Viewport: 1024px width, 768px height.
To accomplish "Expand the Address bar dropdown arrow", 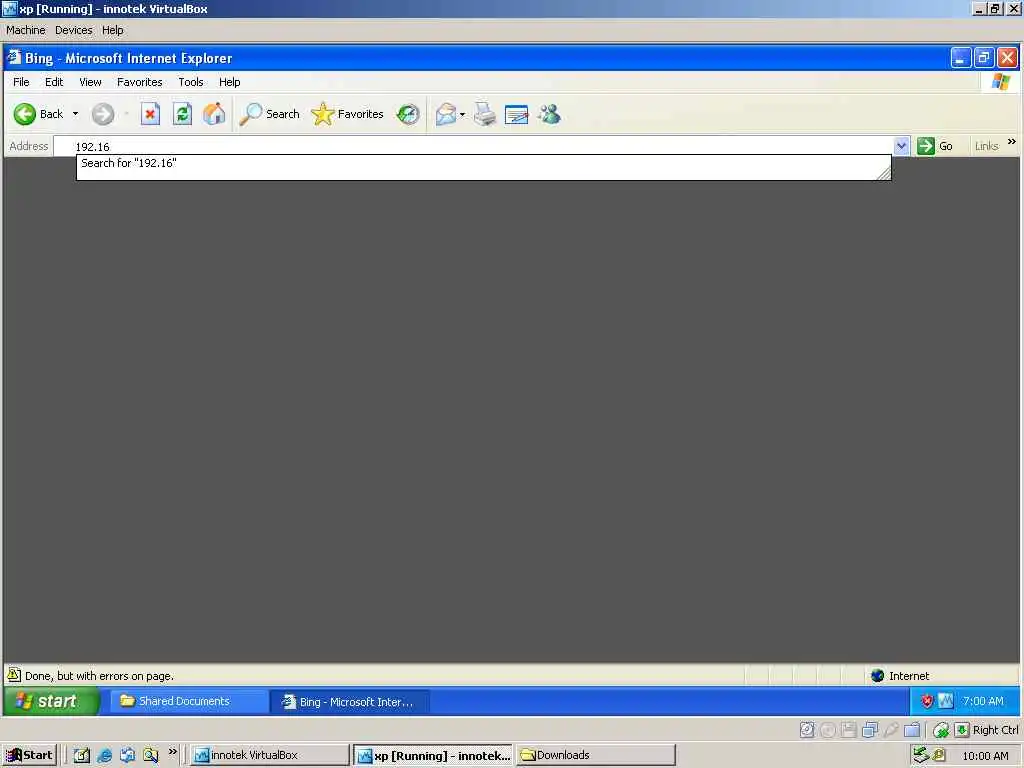I will pos(901,146).
